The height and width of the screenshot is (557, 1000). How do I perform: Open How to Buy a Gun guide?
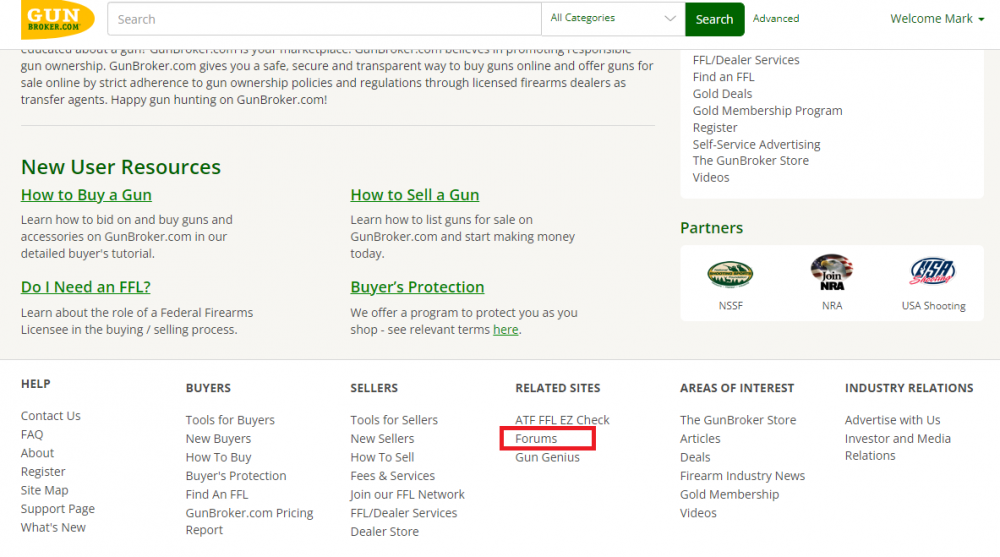coord(86,195)
